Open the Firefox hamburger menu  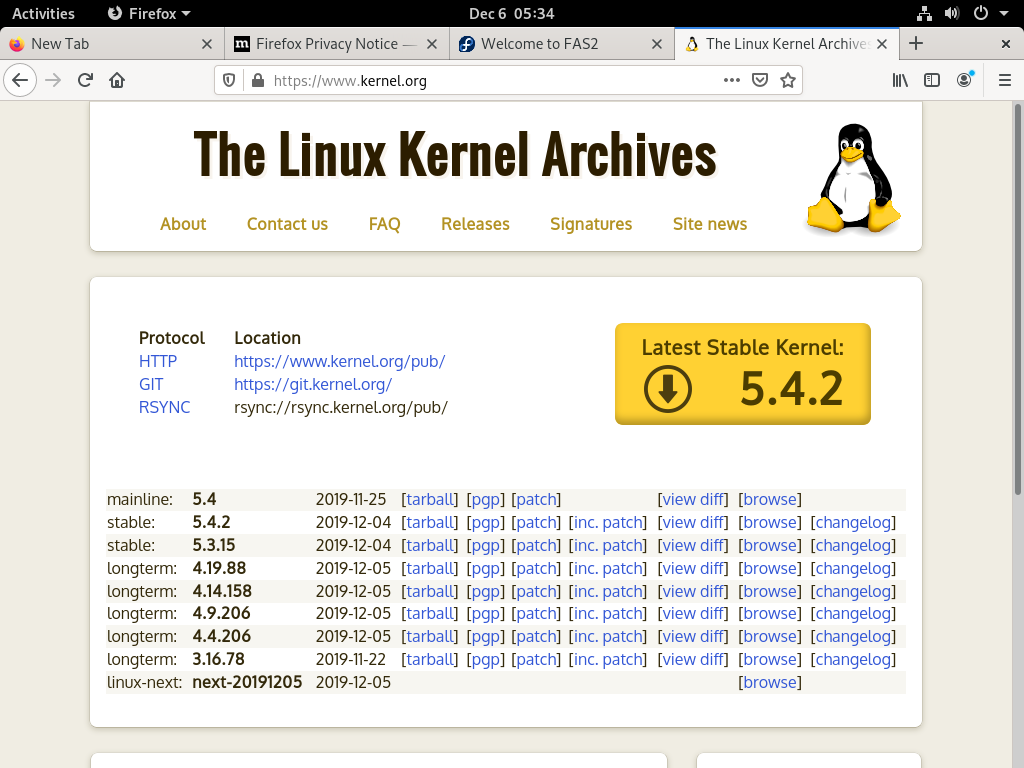tap(1005, 80)
